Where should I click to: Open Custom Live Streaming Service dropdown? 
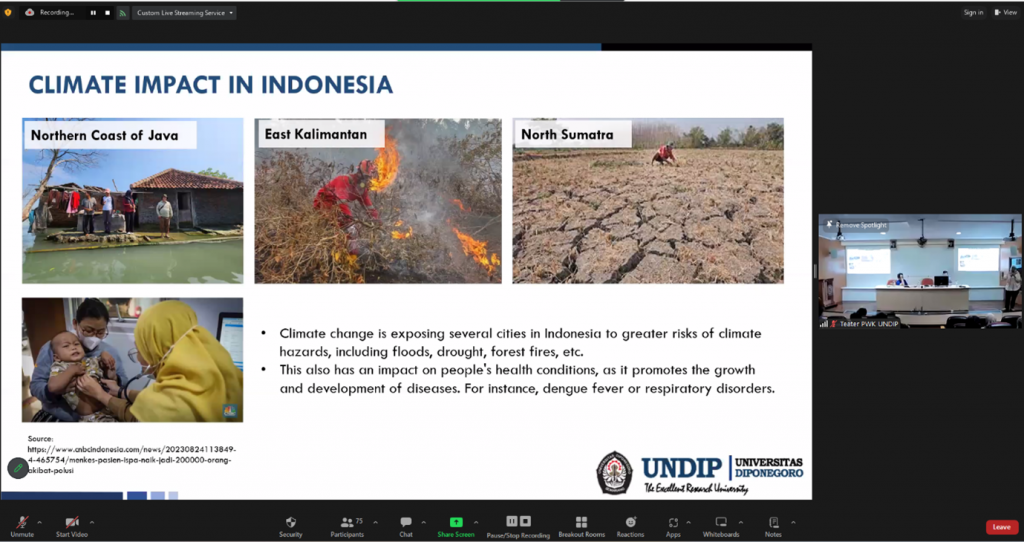tap(186, 13)
